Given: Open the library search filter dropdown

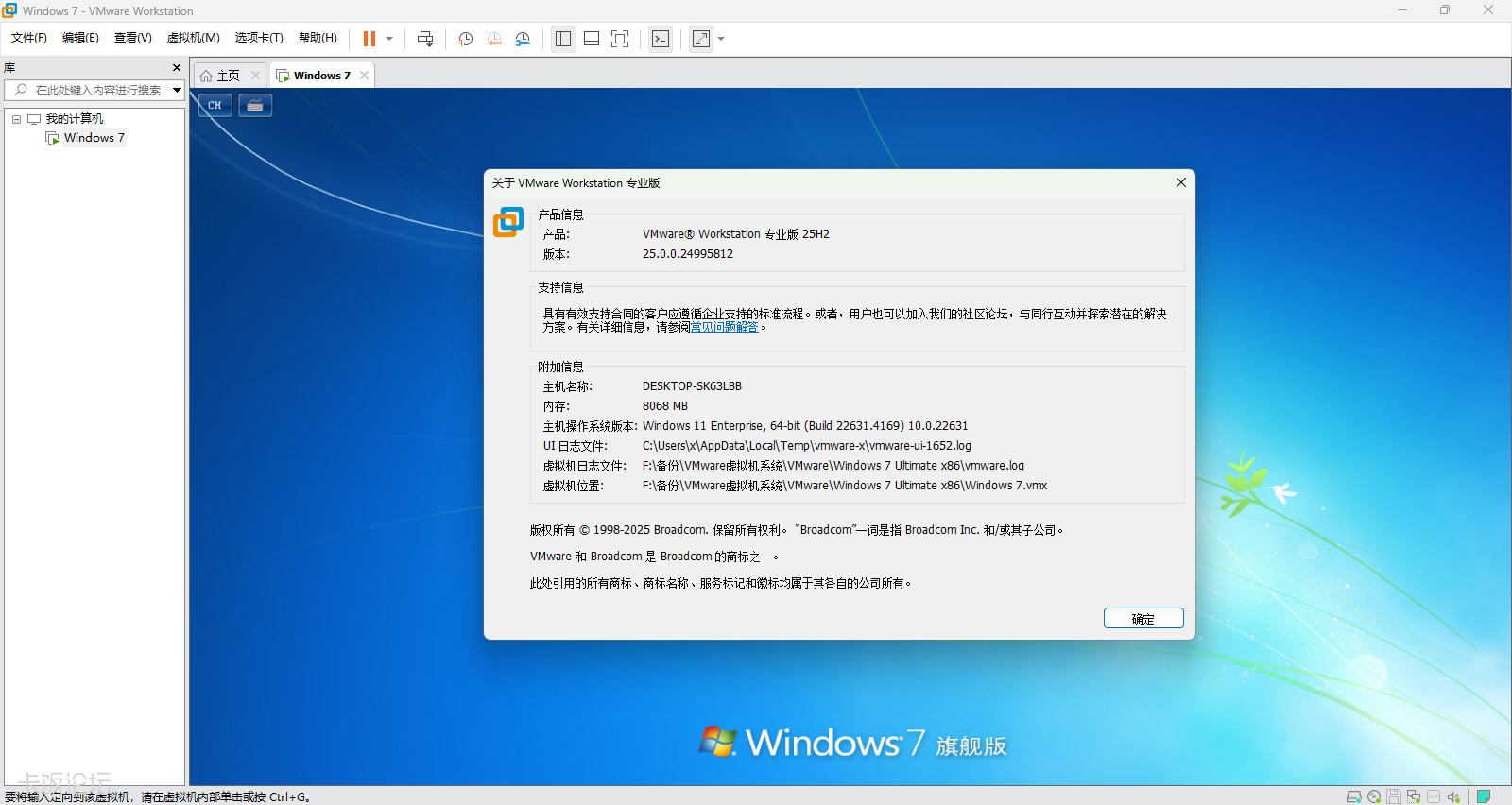Looking at the screenshot, I should [x=177, y=91].
